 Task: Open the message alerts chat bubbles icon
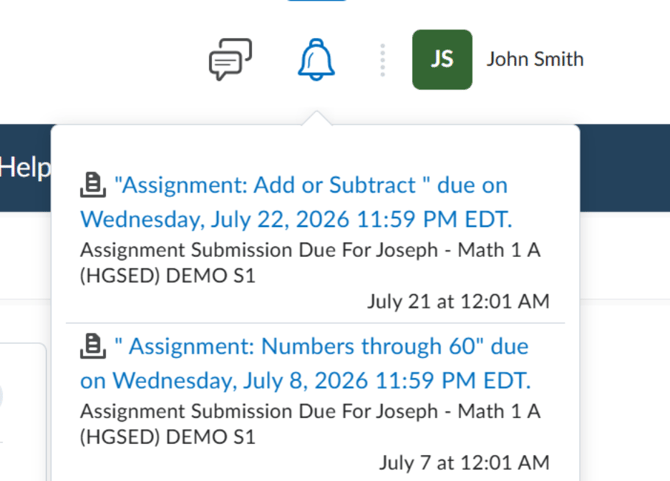230,59
